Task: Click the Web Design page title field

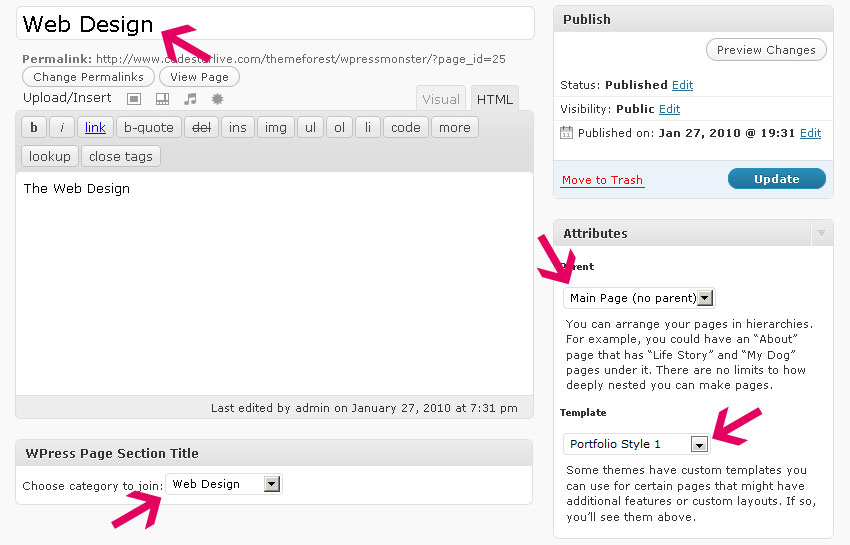Action: (x=275, y=24)
